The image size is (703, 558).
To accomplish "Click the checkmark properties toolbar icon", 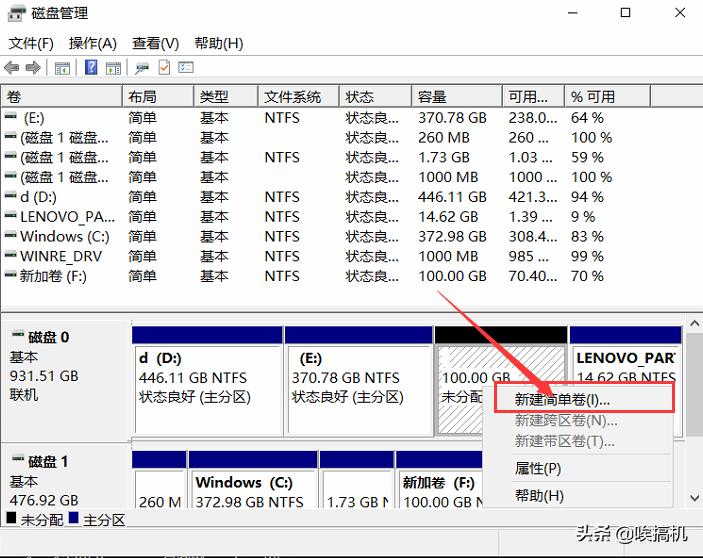I will (x=165, y=68).
